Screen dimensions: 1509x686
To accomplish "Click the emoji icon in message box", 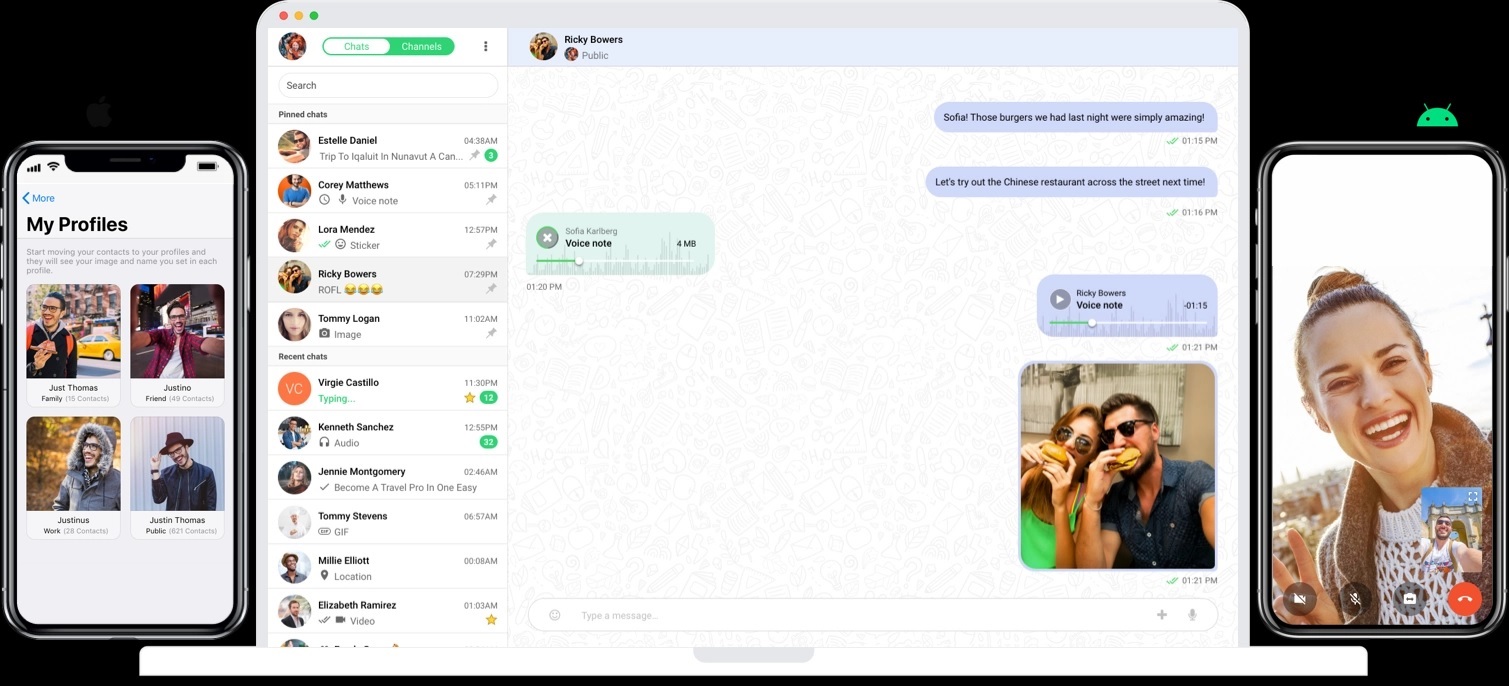I will [555, 615].
